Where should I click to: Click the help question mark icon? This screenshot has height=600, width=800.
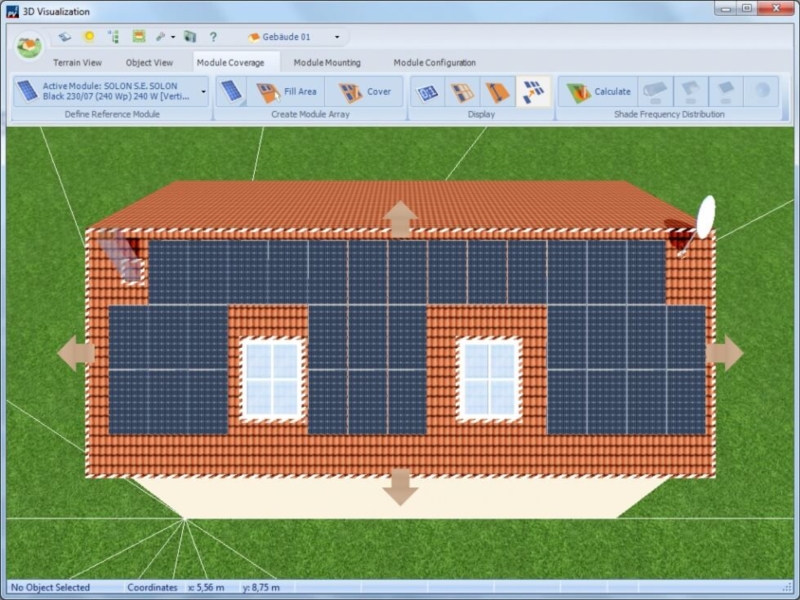[213, 37]
